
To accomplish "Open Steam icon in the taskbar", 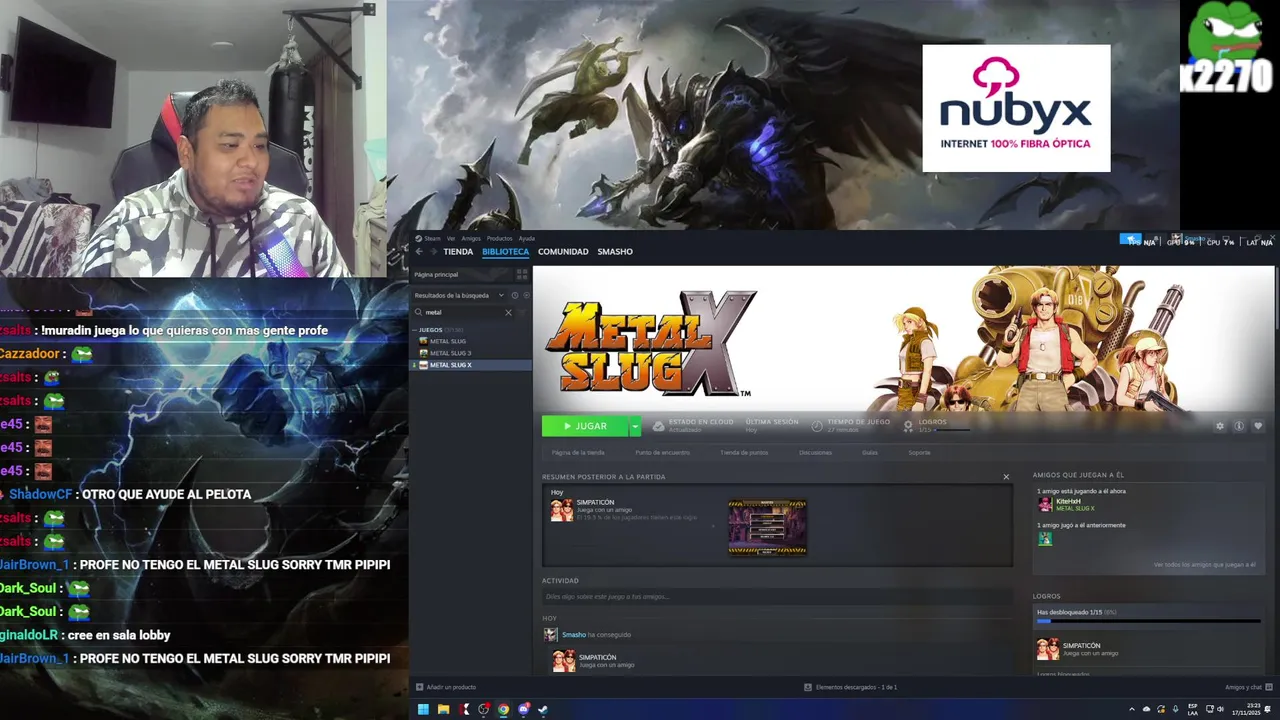I will click(x=543, y=710).
